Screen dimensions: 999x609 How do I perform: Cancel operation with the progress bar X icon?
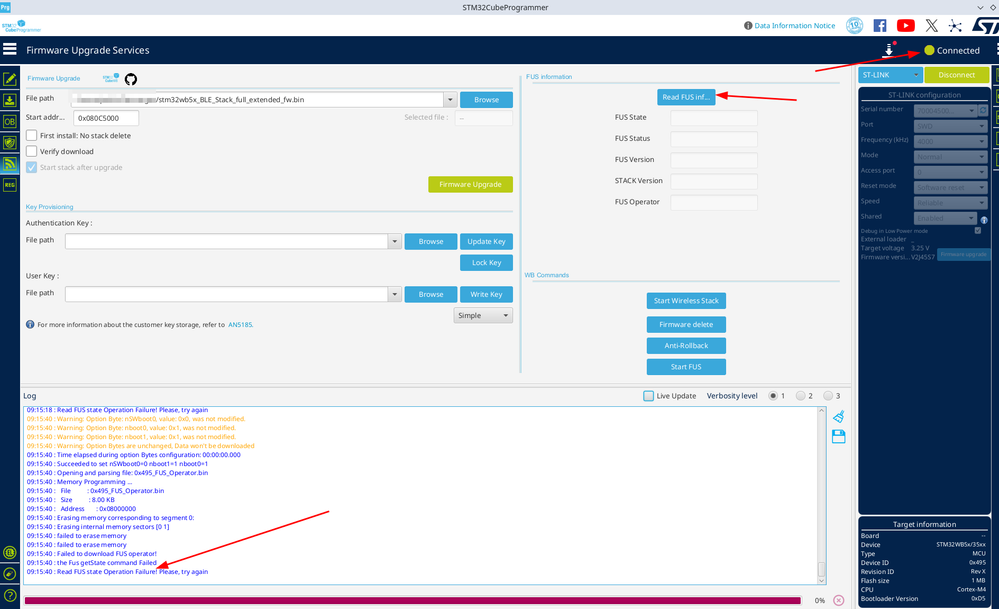tap(838, 600)
